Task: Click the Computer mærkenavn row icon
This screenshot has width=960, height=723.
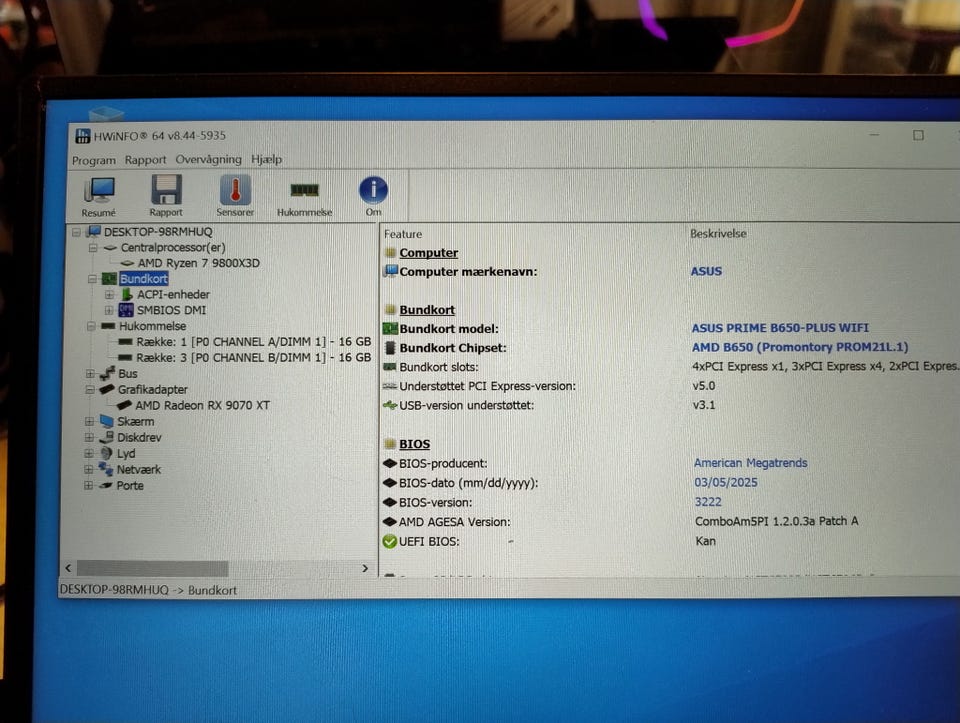Action: [390, 271]
